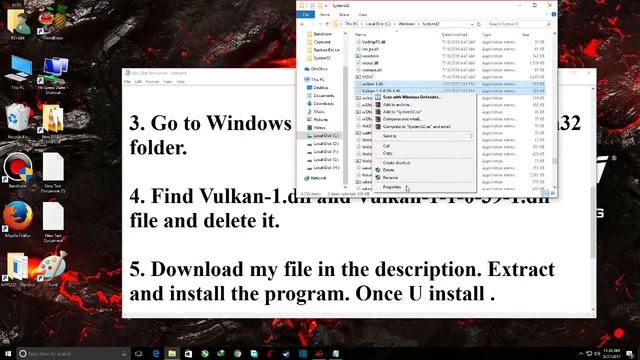This screenshot has height=360, width=640.
Task: Click This PC breadcrumb in address bar
Action: click(x=351, y=24)
